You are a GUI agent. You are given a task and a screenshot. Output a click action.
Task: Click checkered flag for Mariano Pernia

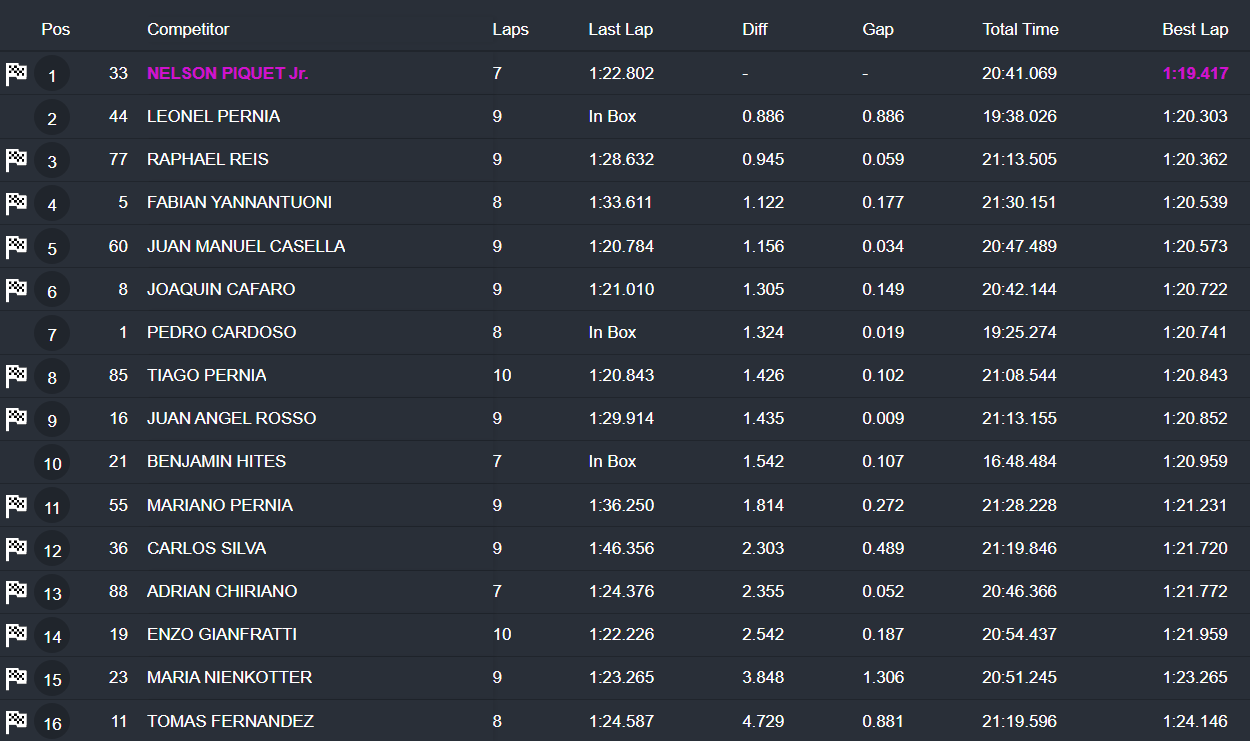[16, 506]
